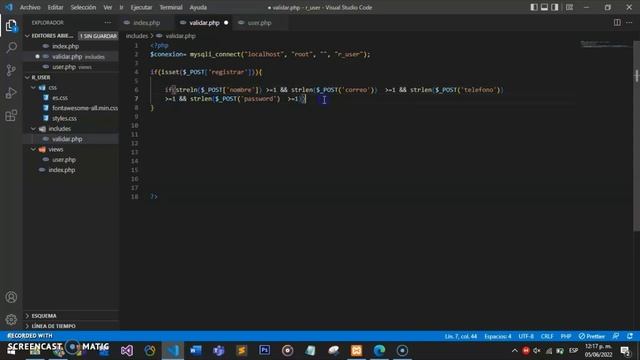Click the editor vertical scrollbar
Image resolution: width=640 pixels, height=360 pixels.
[636, 136]
